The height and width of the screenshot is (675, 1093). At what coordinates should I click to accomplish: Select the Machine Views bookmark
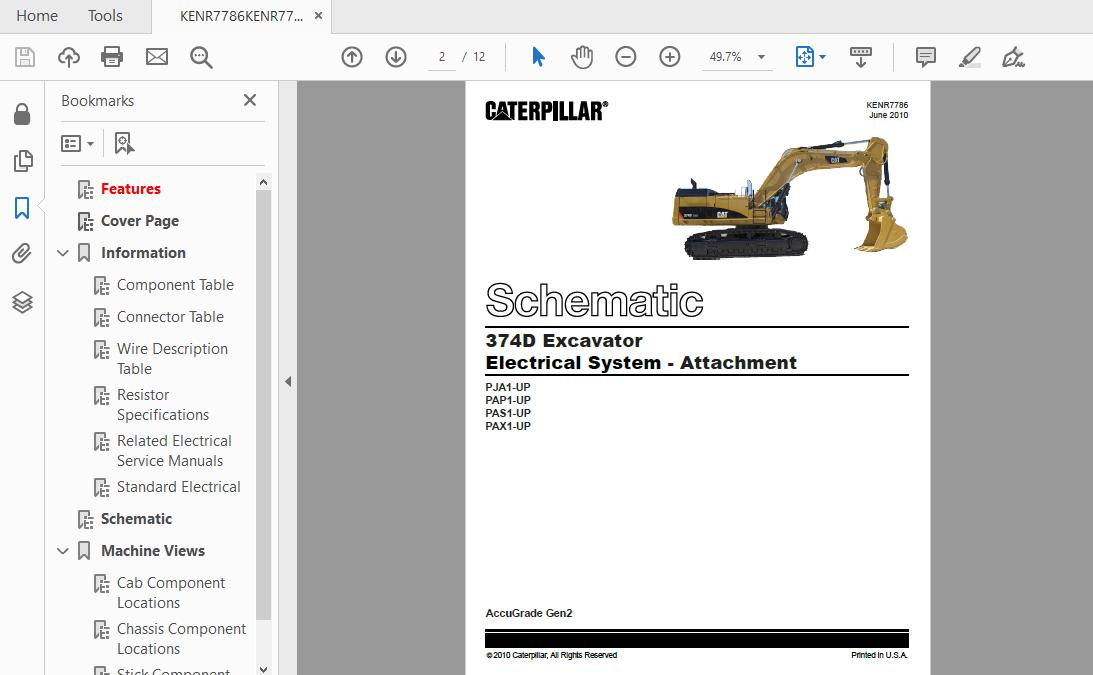tap(153, 551)
